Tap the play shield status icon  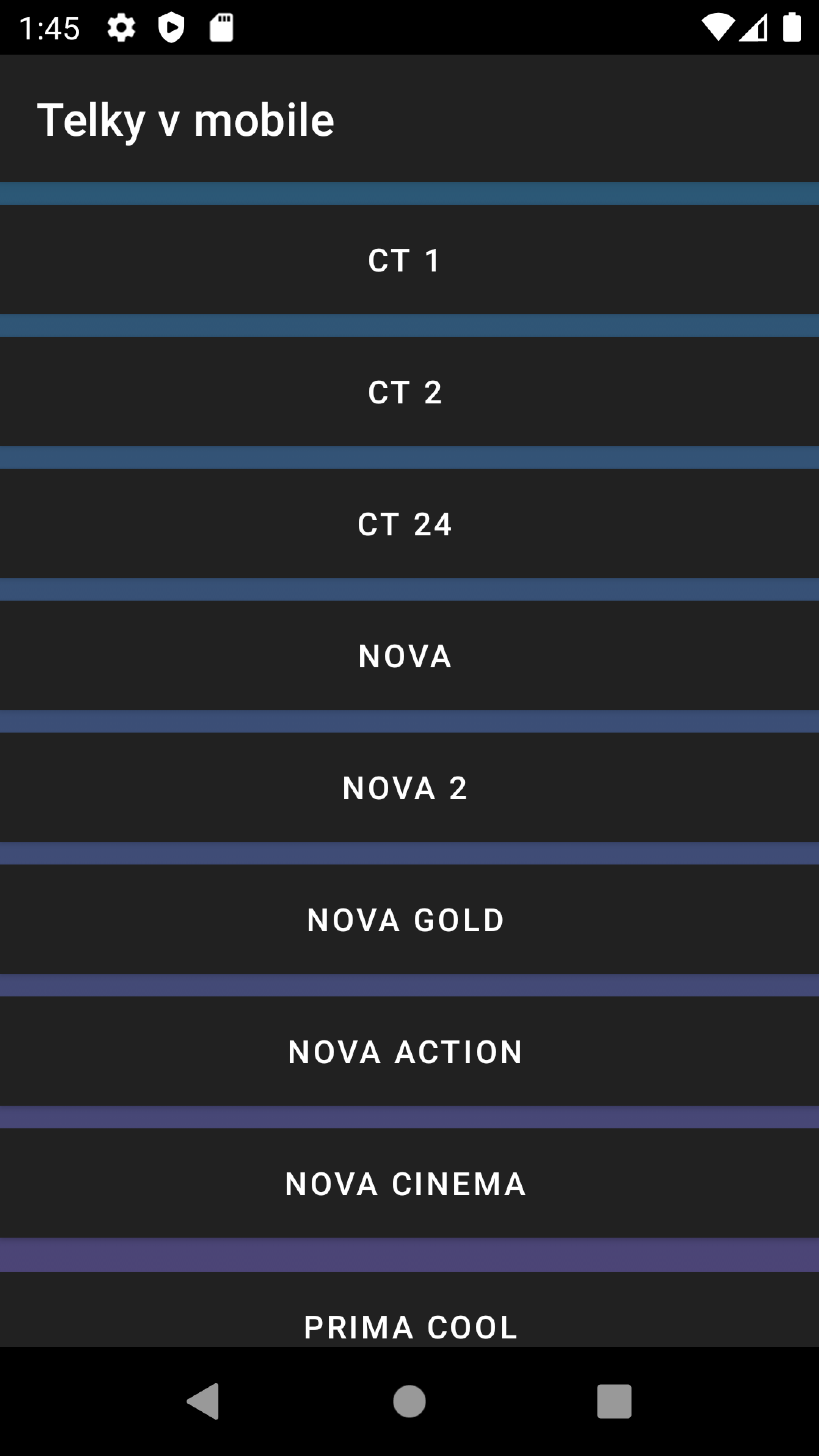171,27
